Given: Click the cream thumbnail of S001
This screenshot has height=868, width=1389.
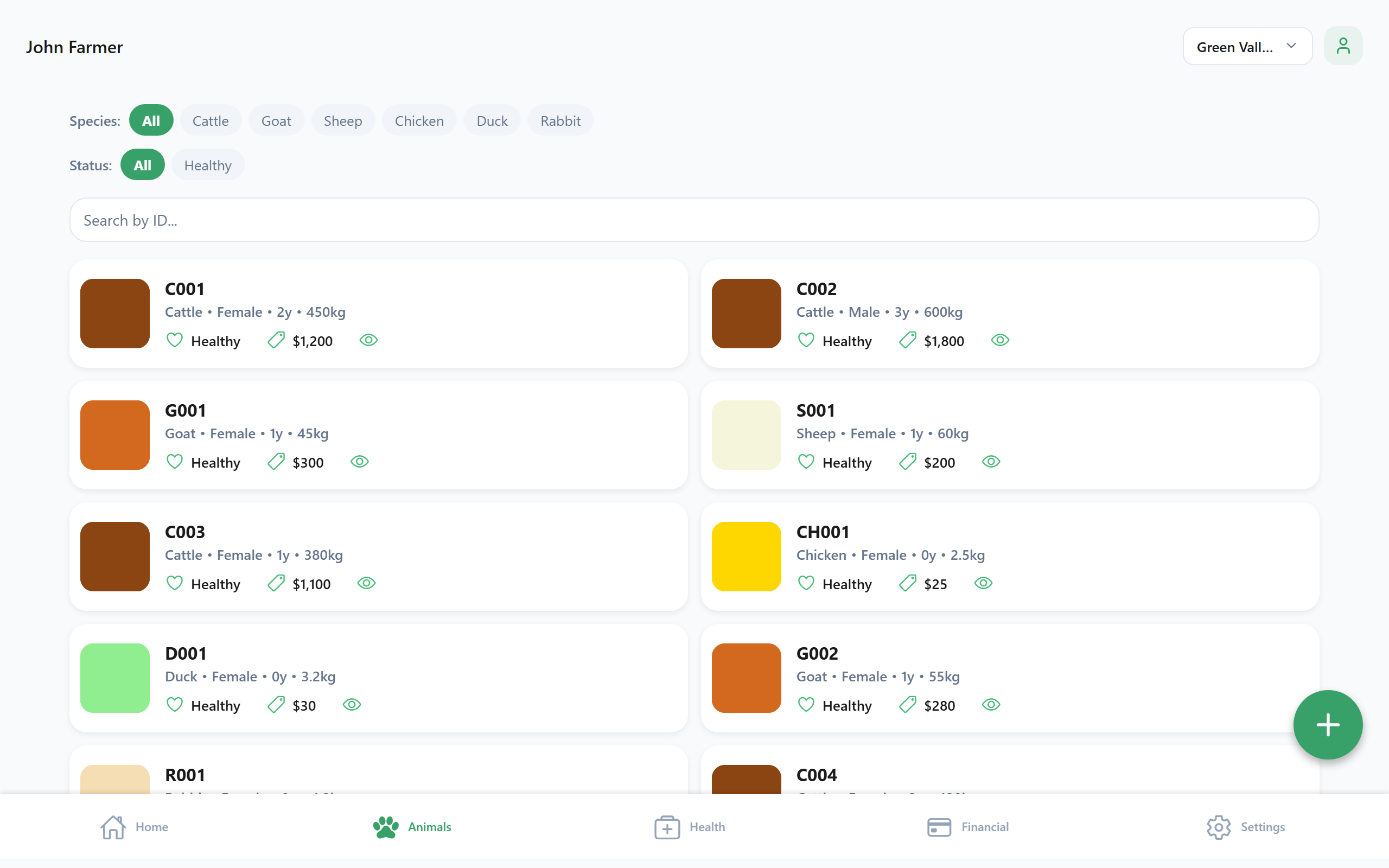Looking at the screenshot, I should pos(746,435).
